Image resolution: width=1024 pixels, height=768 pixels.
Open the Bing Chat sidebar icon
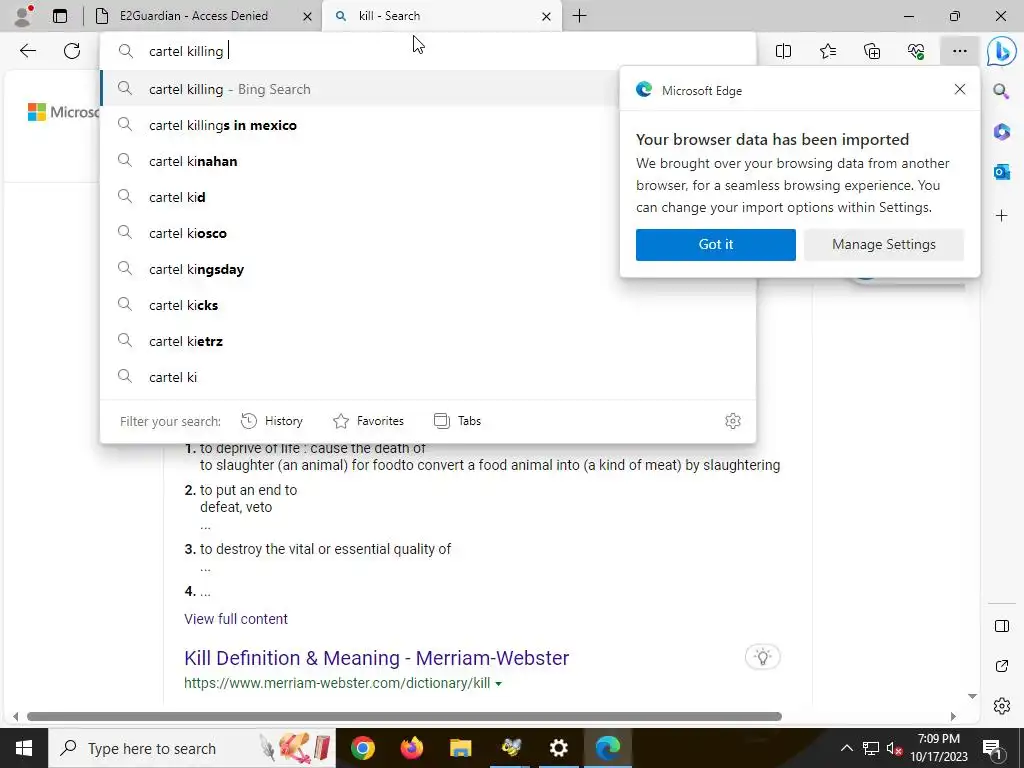1001,51
